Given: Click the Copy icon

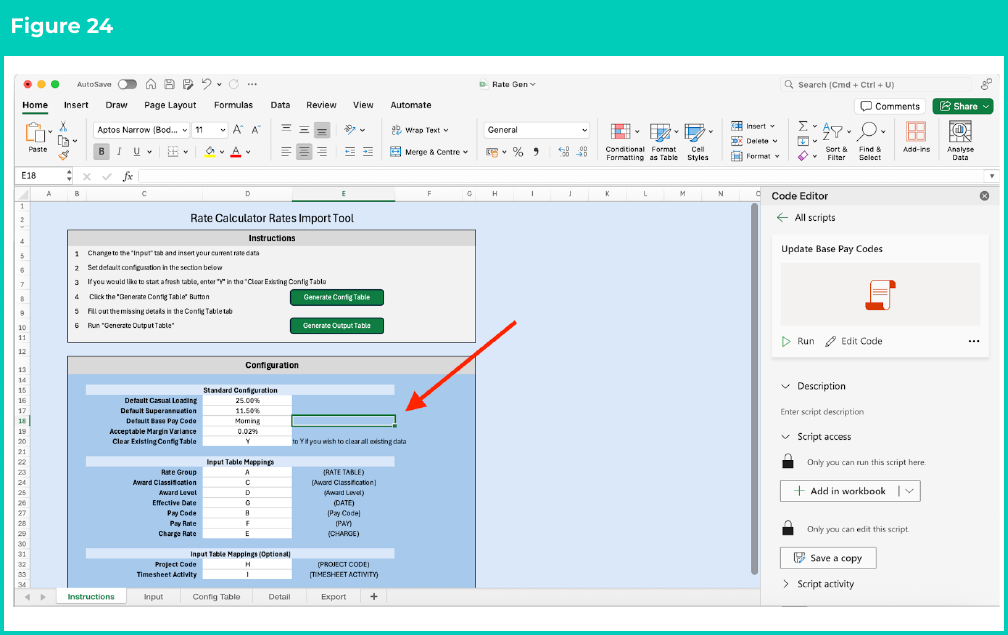Looking at the screenshot, I should tap(64, 140).
